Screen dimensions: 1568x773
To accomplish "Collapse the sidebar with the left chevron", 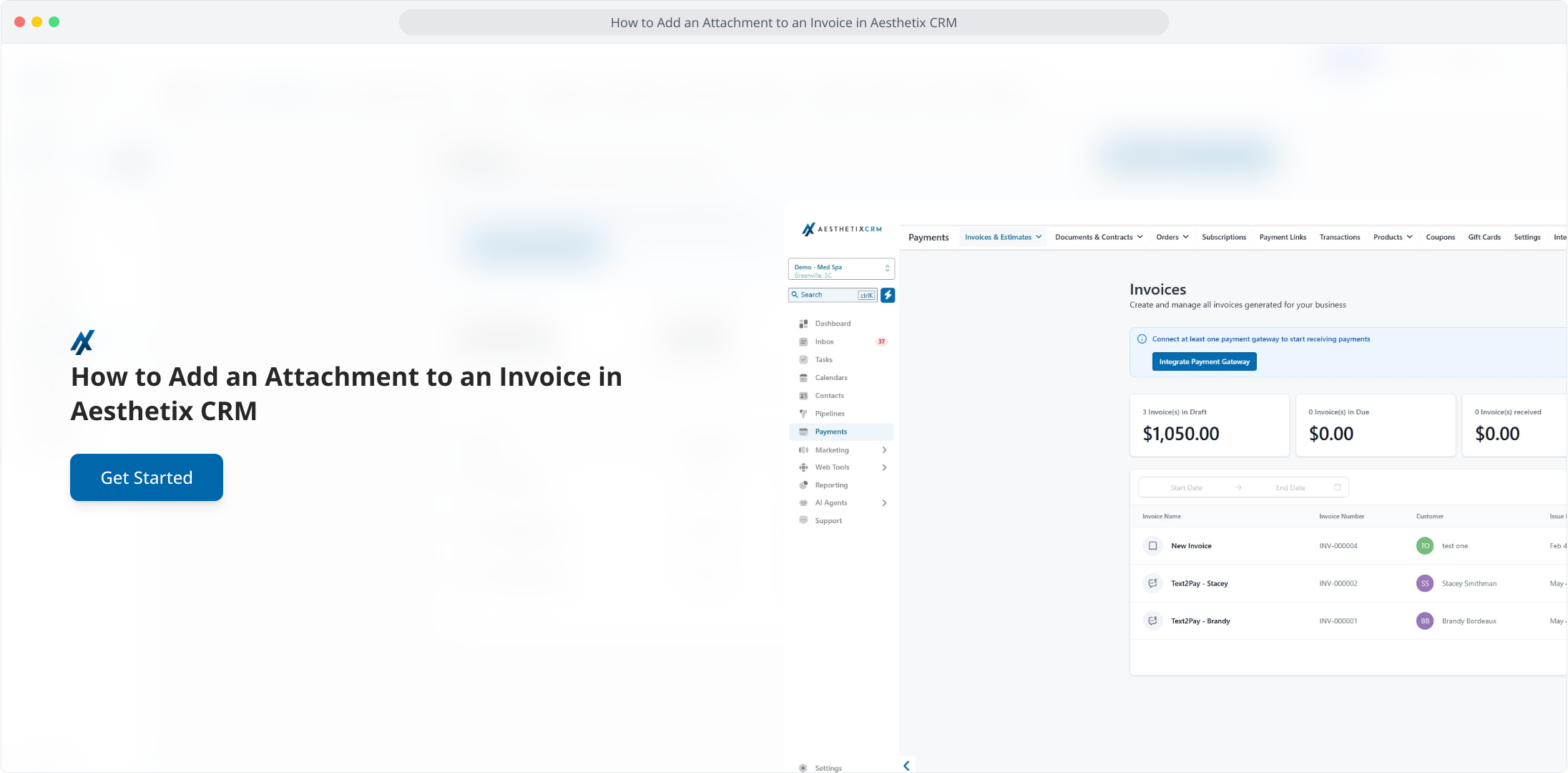I will (906, 766).
